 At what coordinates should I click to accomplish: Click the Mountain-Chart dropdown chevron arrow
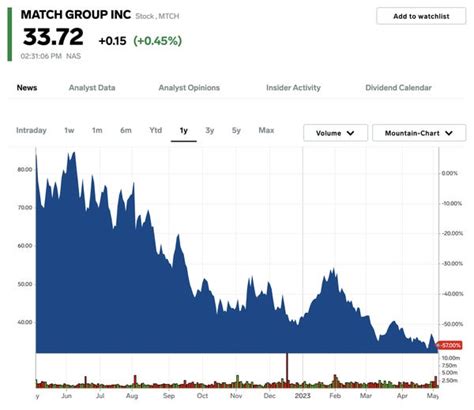pyautogui.click(x=449, y=133)
